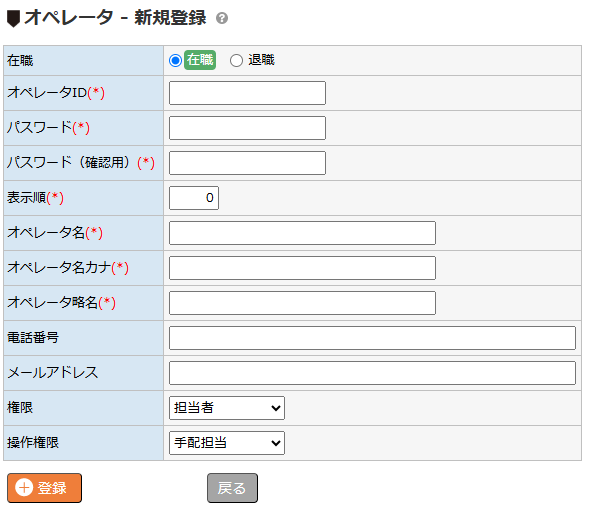Click the 戻る button
This screenshot has width=591, height=507.
232,488
